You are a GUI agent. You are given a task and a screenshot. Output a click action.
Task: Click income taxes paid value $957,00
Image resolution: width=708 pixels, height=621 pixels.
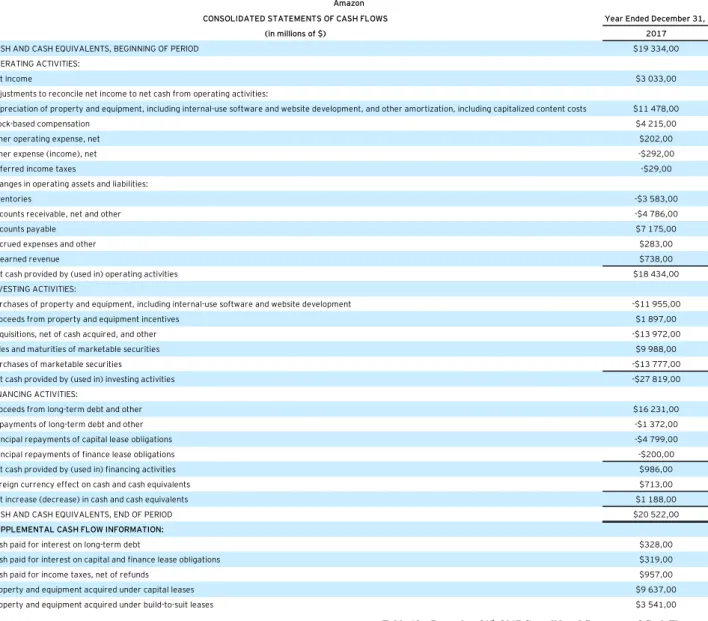tap(656, 574)
